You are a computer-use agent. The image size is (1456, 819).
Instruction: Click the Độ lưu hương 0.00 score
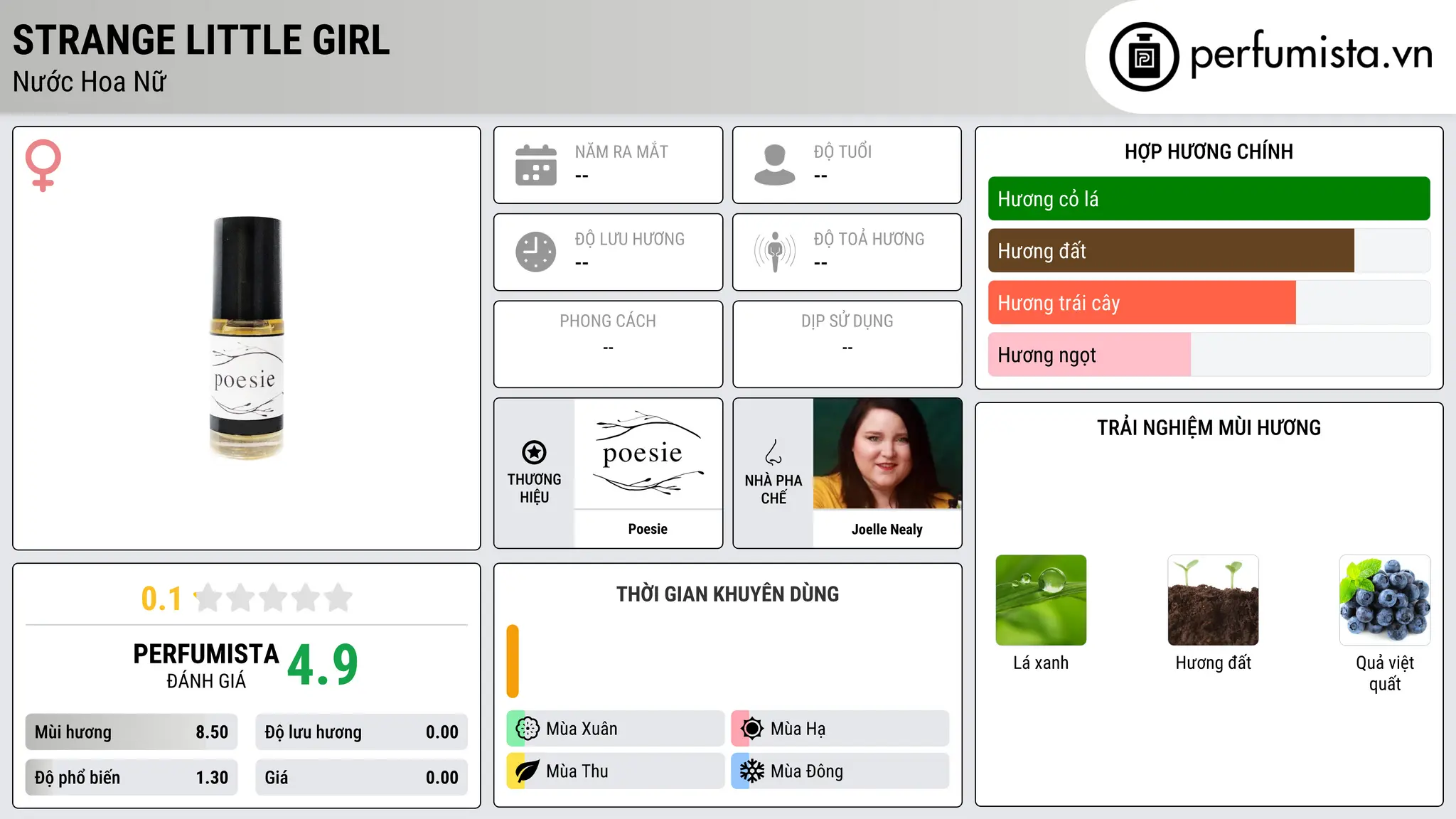362,732
